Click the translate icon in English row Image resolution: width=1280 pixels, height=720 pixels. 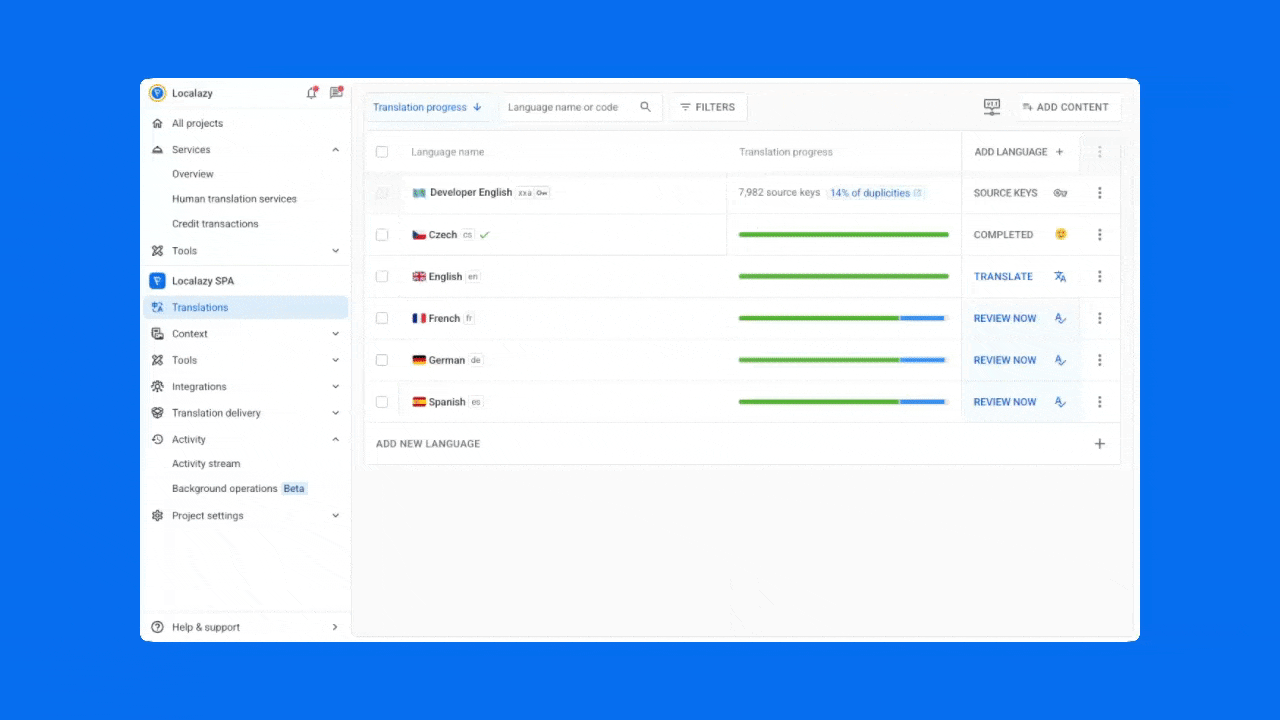pyautogui.click(x=1060, y=277)
